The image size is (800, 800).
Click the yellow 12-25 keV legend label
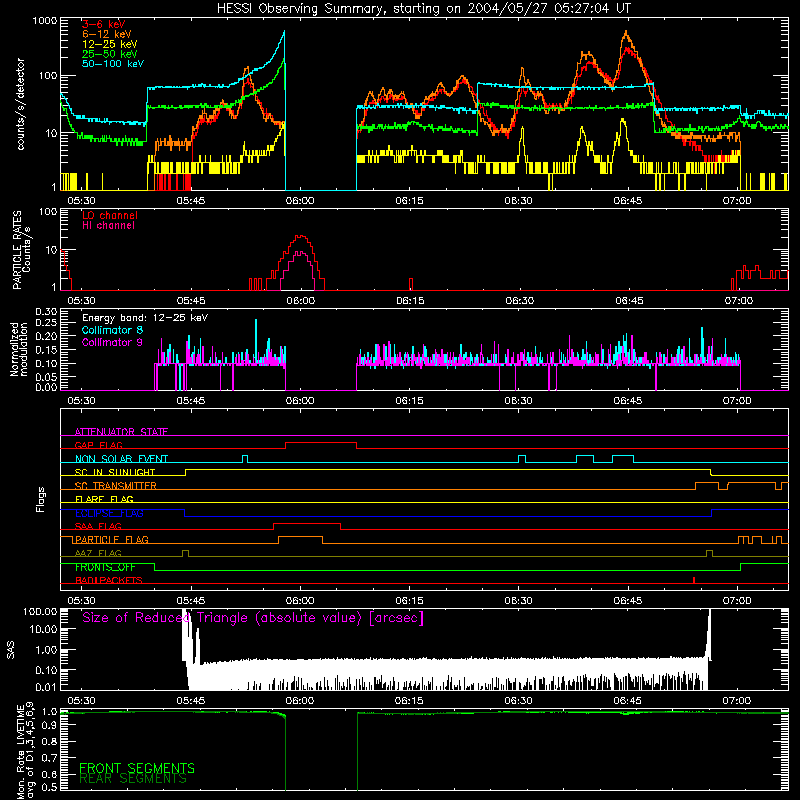click(110, 44)
